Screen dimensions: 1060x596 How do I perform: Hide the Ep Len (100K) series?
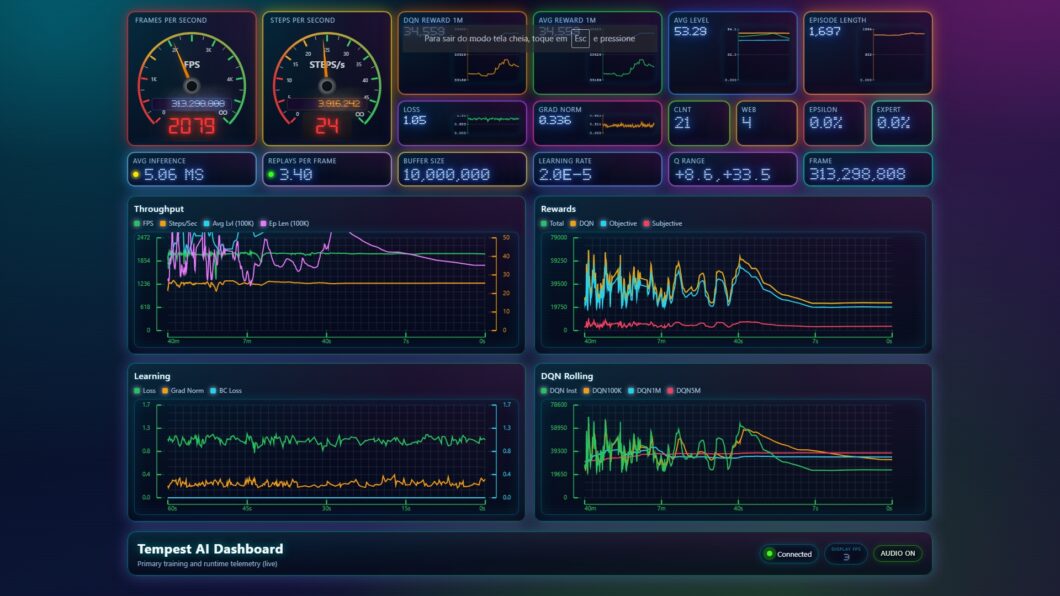[285, 223]
